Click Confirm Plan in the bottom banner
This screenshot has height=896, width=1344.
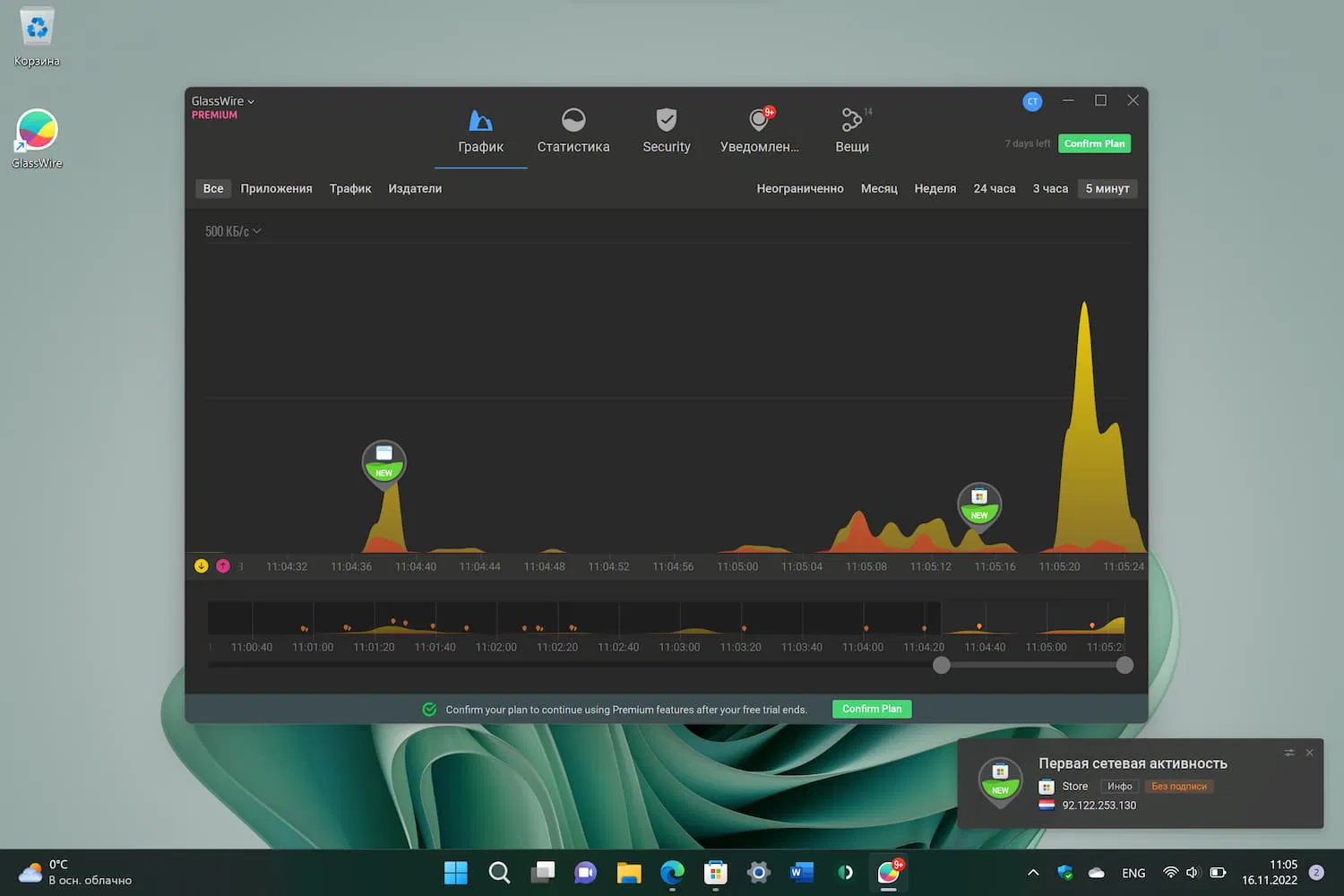872,709
